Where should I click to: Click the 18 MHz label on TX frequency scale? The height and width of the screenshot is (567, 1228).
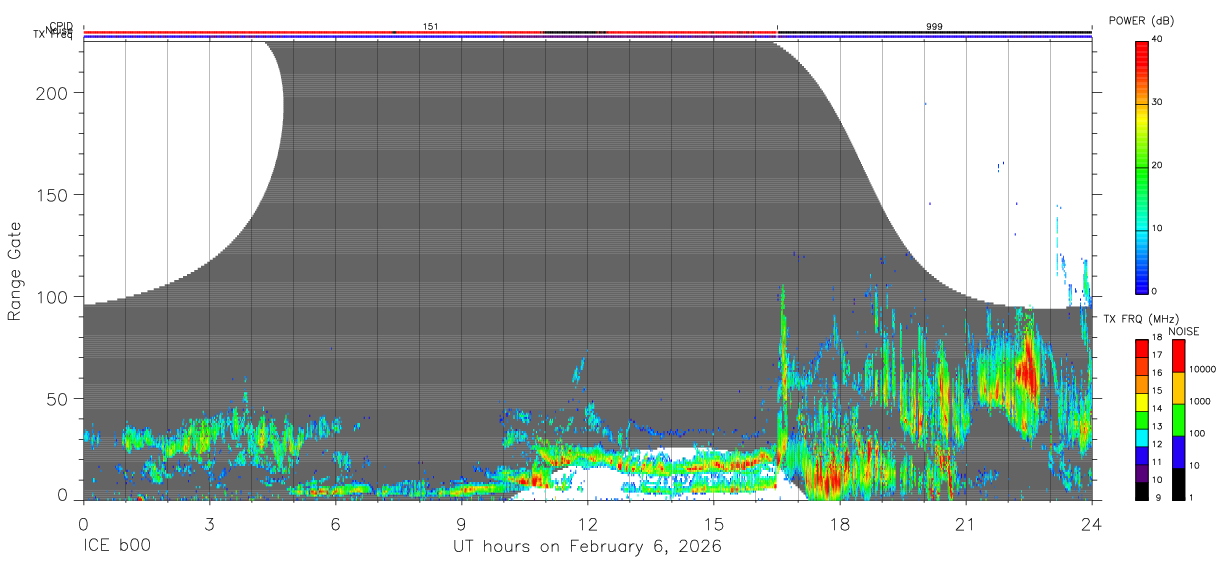[1156, 338]
